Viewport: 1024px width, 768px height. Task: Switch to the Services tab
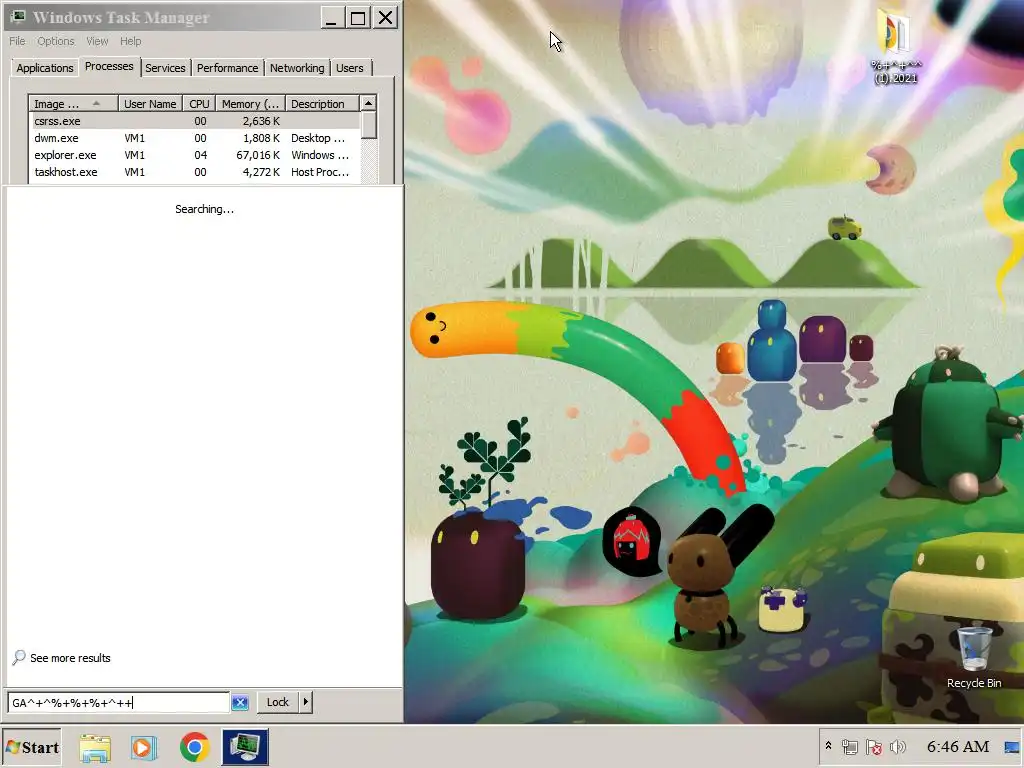tap(165, 68)
